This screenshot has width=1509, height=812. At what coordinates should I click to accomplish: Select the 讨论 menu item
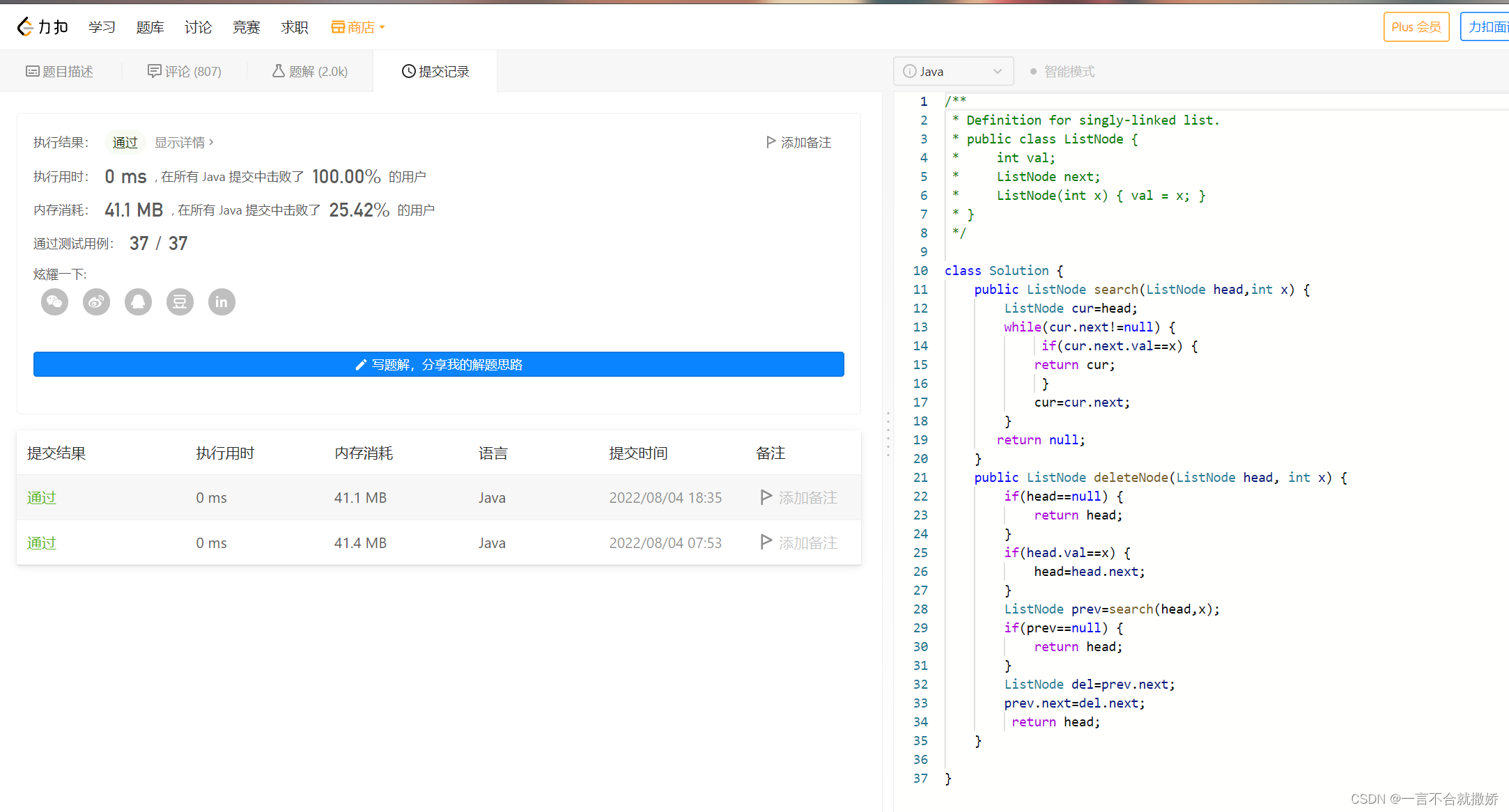click(x=198, y=27)
